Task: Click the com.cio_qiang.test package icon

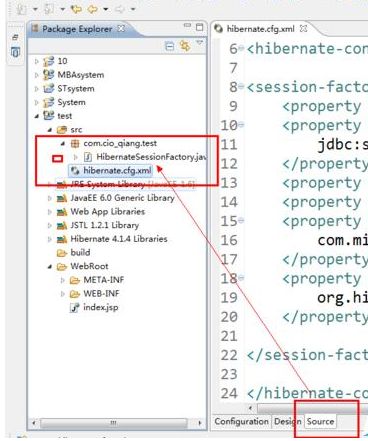Action: 75,143
